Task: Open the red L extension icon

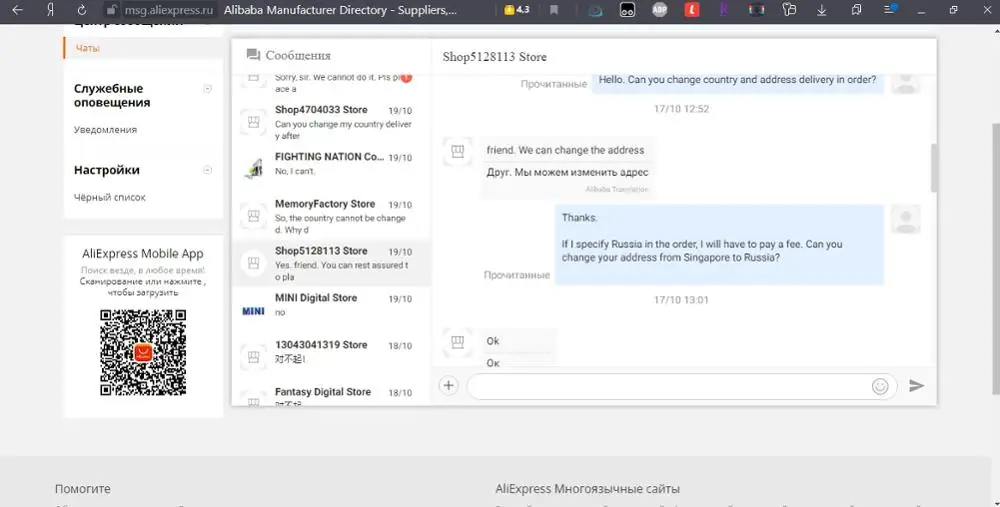Action: [x=692, y=10]
